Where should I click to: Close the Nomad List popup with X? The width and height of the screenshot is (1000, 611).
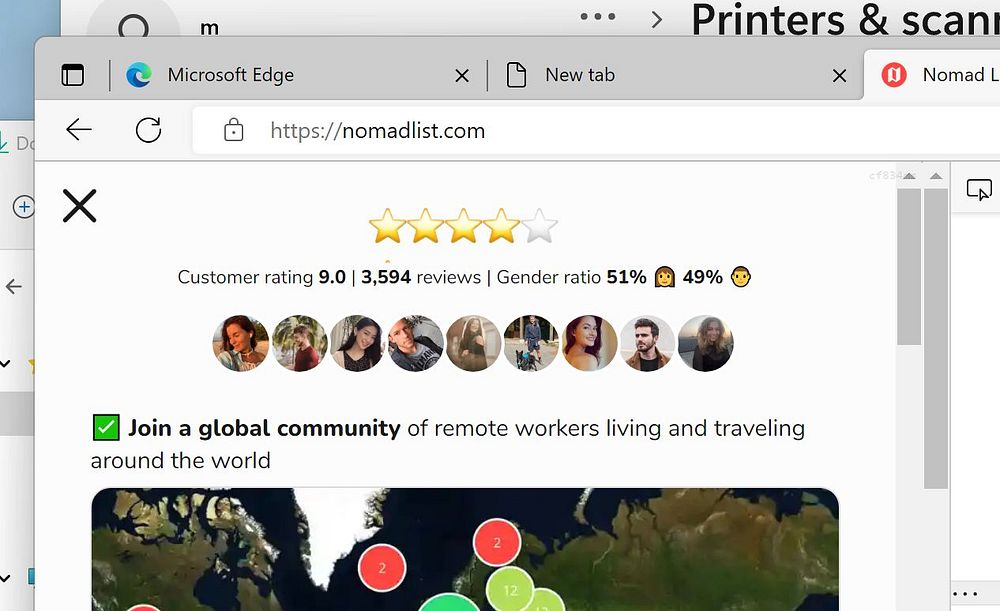80,205
